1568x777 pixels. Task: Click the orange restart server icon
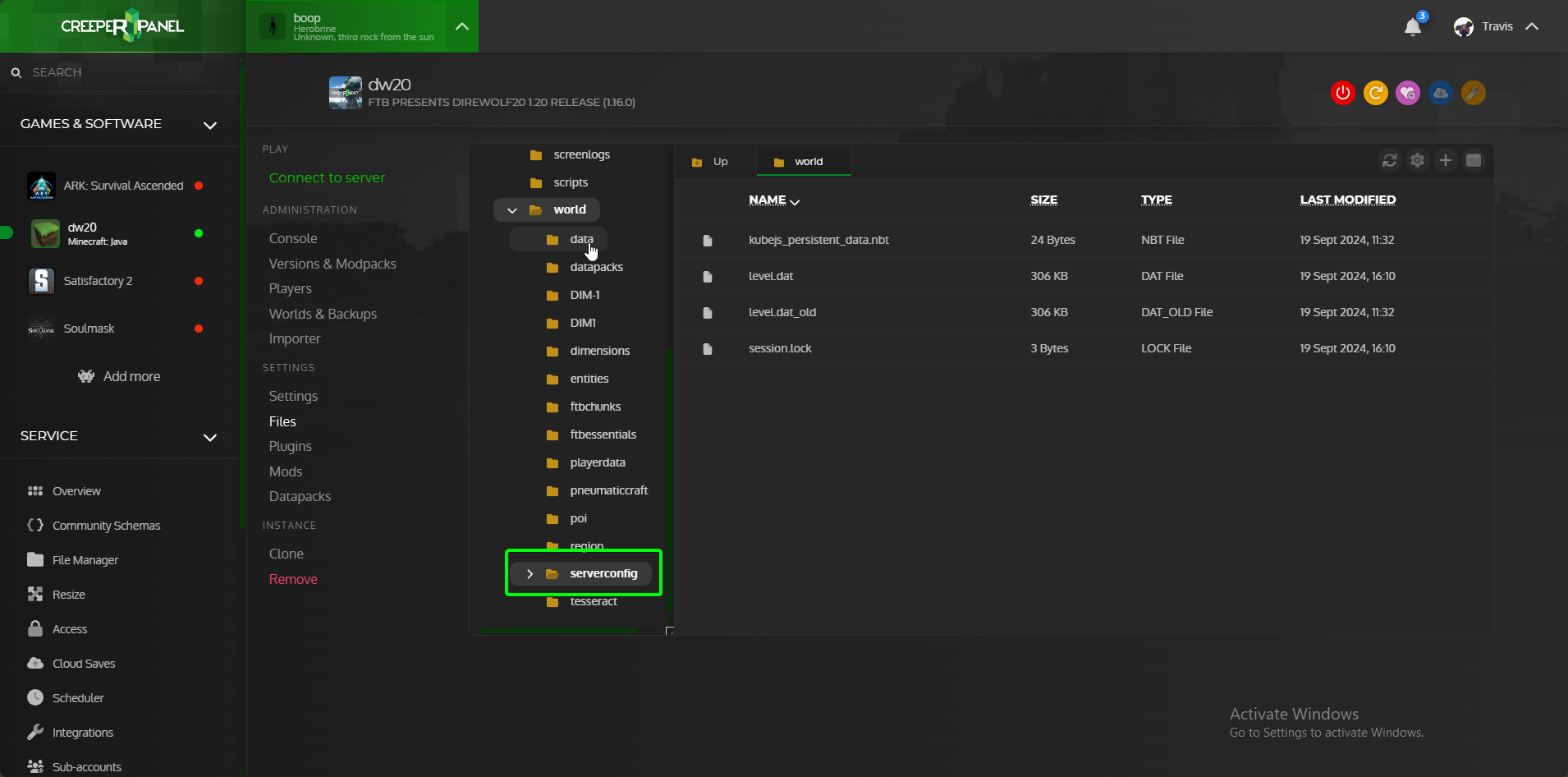(x=1376, y=93)
